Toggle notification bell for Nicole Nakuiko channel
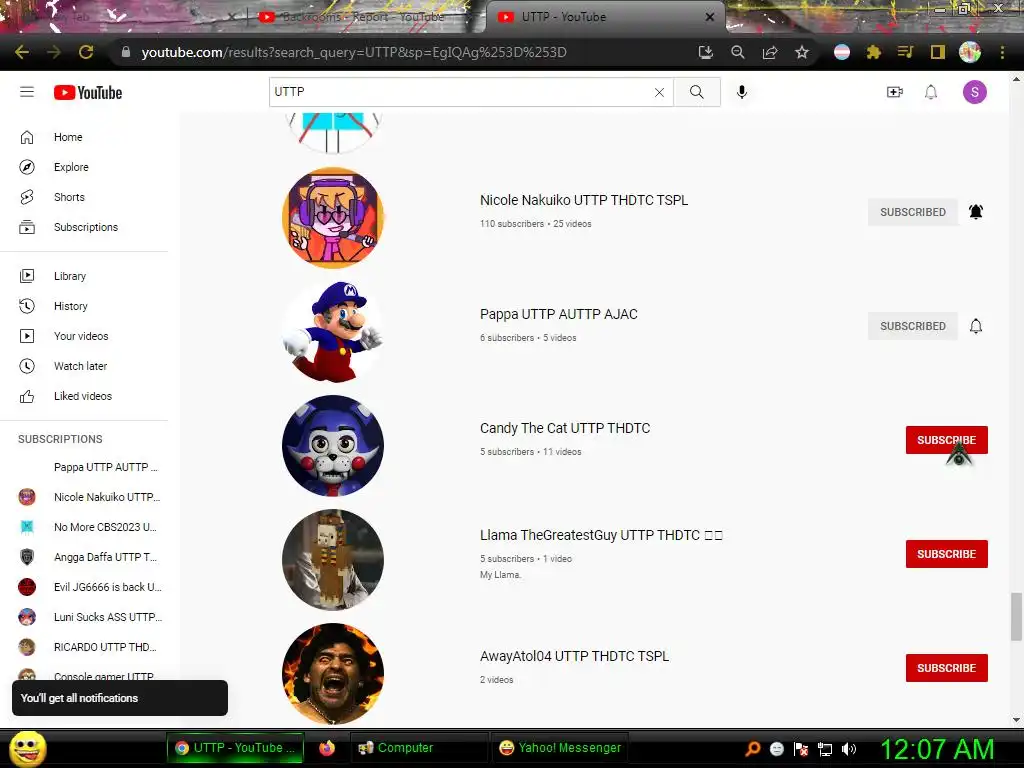The image size is (1024, 768). pos(976,212)
